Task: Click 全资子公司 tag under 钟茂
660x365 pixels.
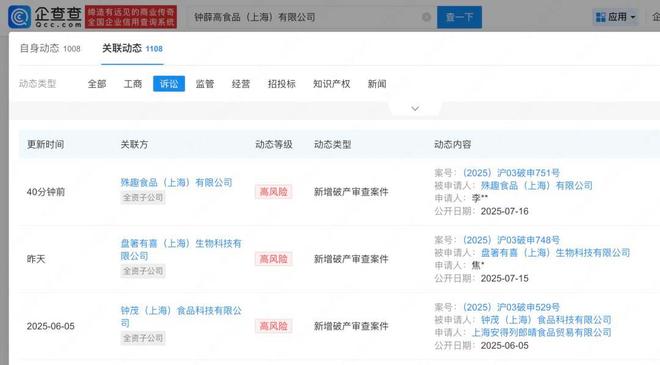Action: pyautogui.click(x=143, y=338)
